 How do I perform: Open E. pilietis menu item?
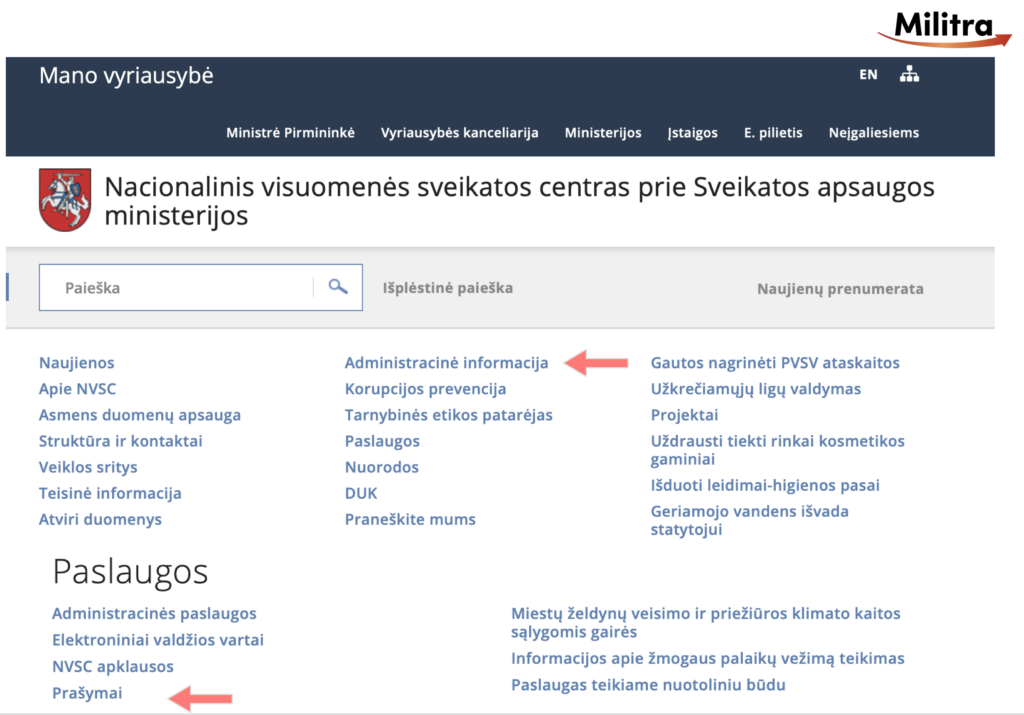tap(773, 132)
